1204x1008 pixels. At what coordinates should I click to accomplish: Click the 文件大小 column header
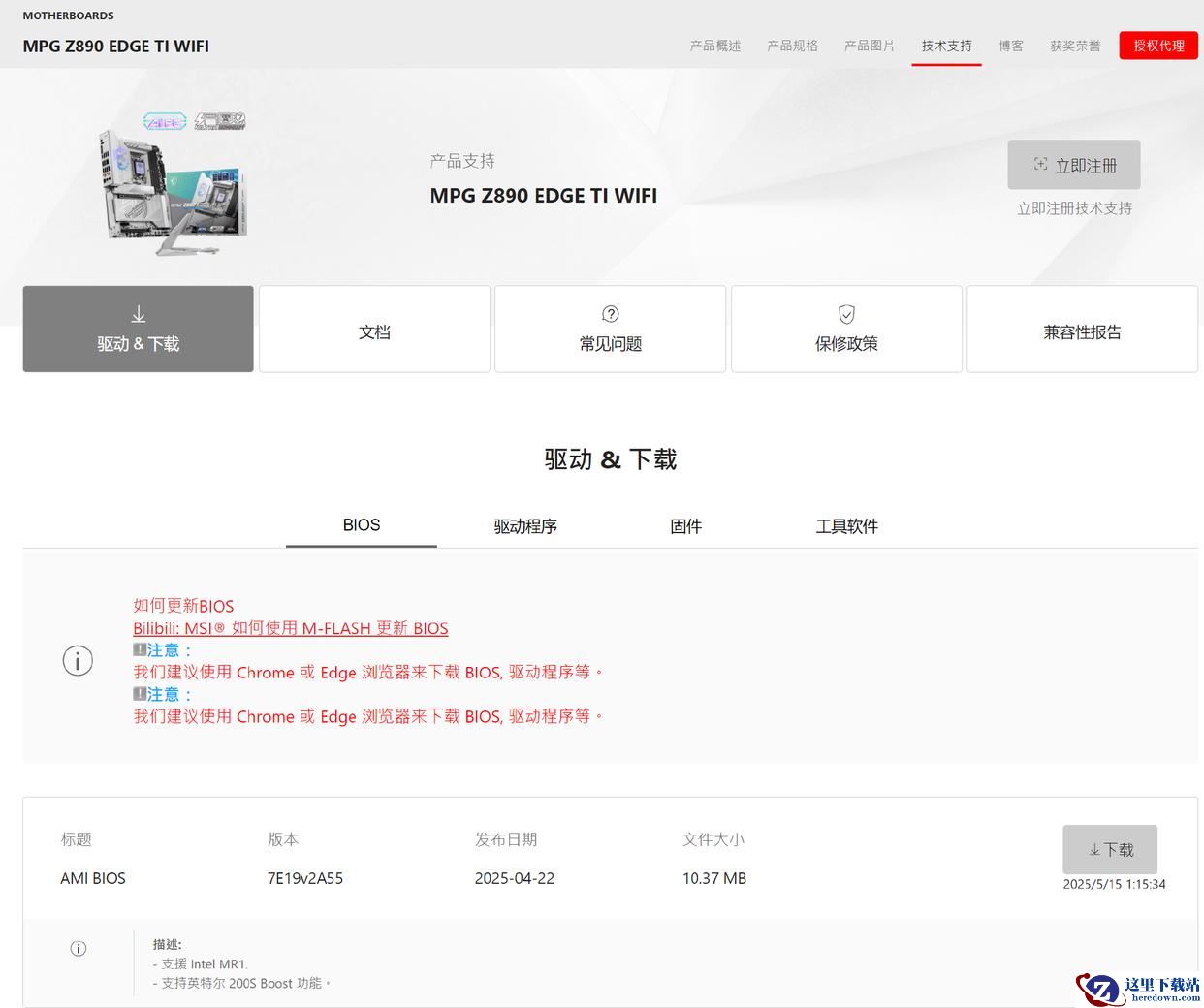(713, 839)
